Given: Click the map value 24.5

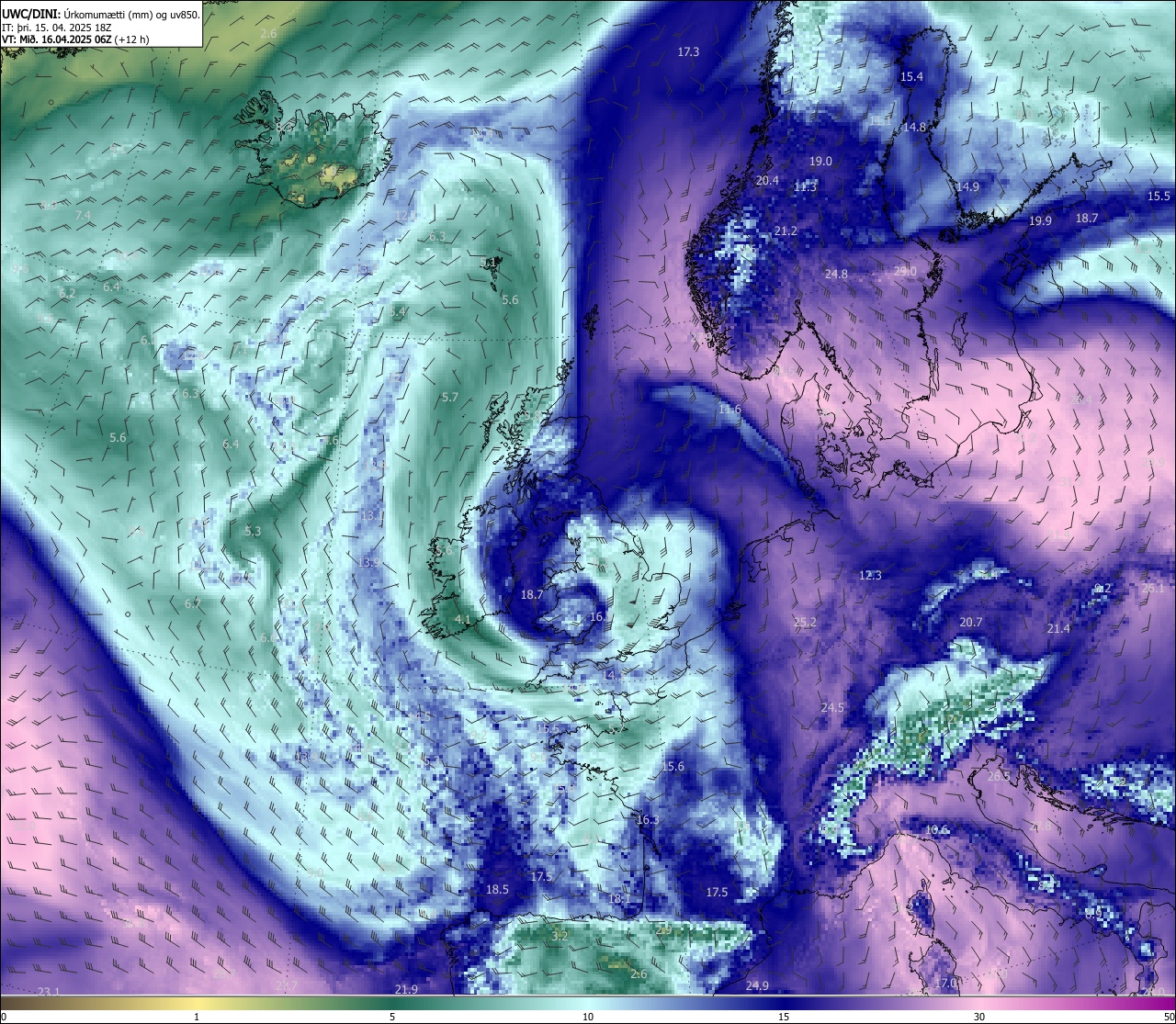Looking at the screenshot, I should click(832, 708).
